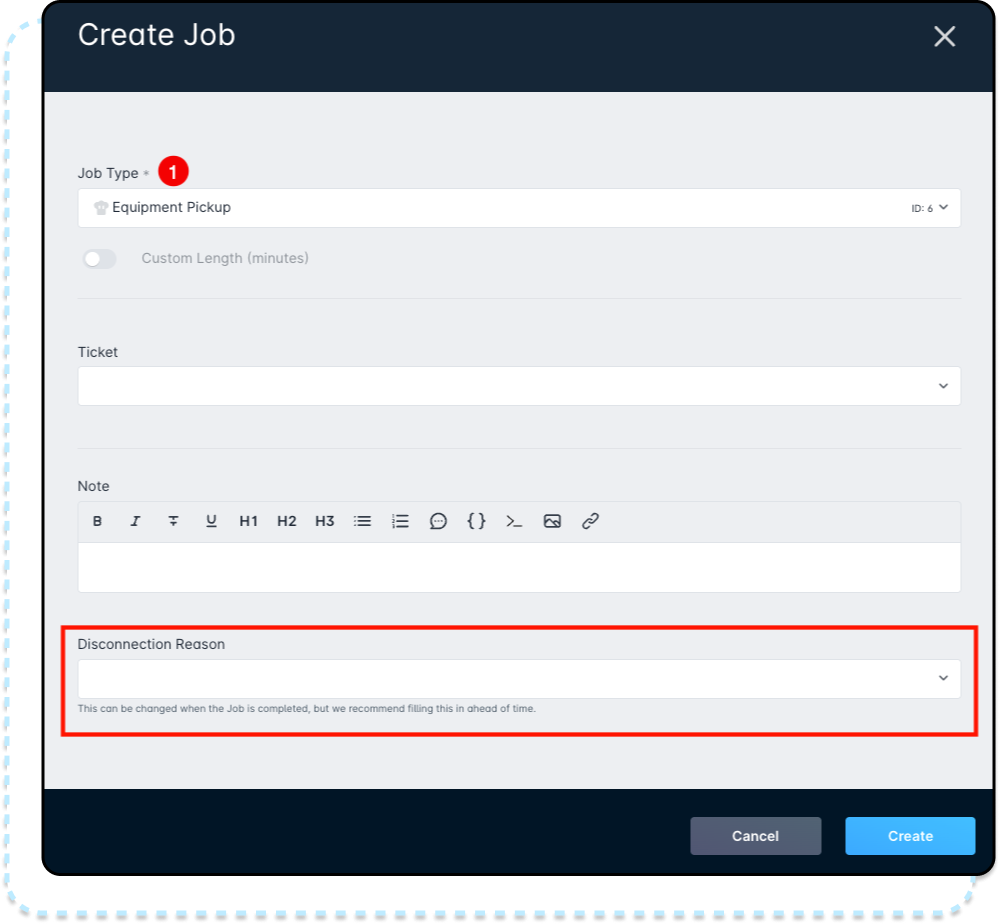Click into the Note text area
The image size is (1000, 924).
click(x=519, y=568)
